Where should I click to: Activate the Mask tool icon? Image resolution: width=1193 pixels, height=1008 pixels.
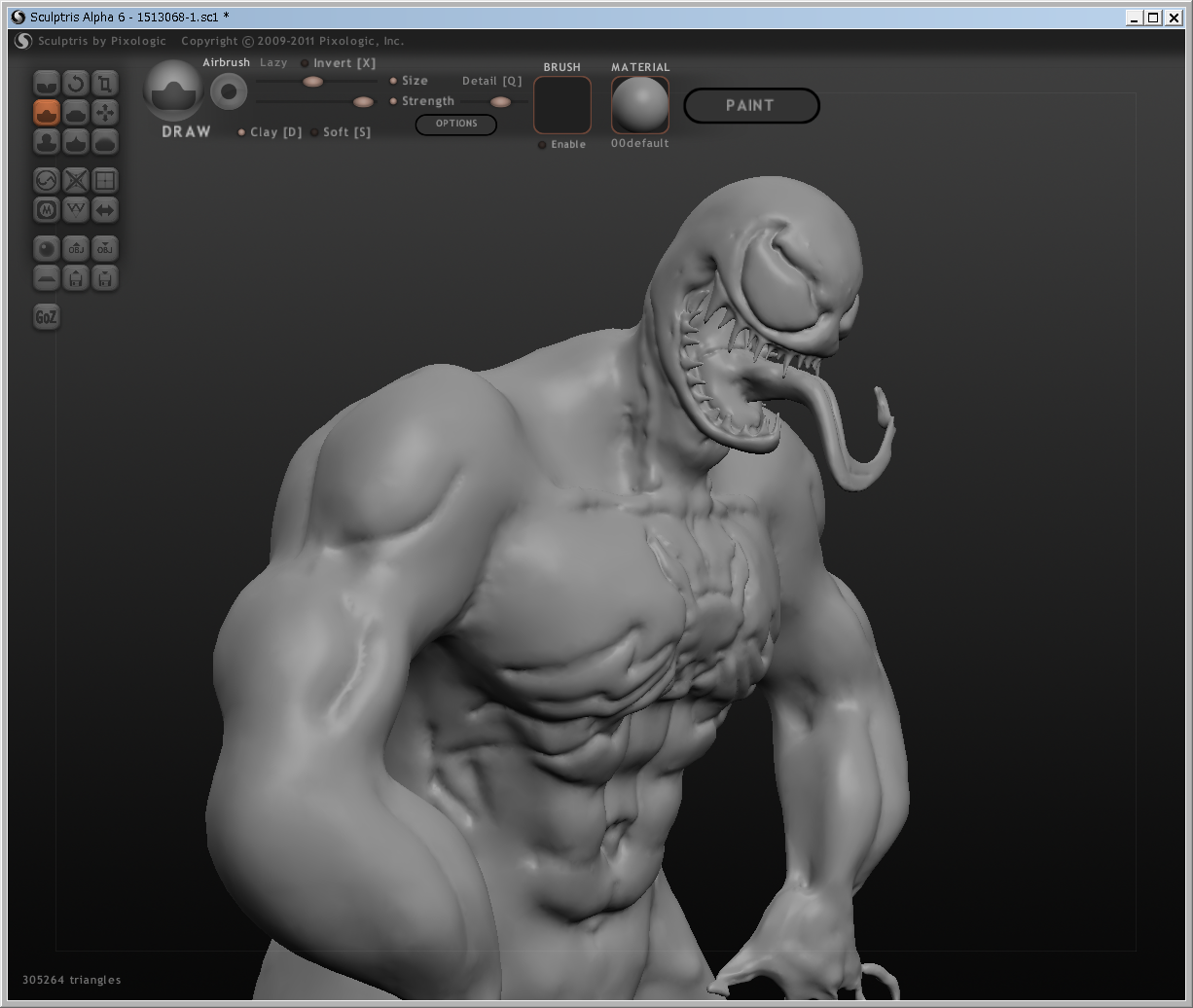click(47, 209)
